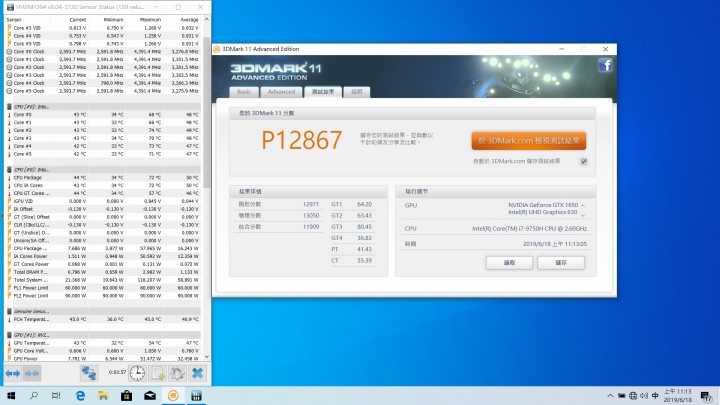Viewport: 720px width, 405px height.
Task: Select CPU IA Cores row
Action: click(103, 185)
